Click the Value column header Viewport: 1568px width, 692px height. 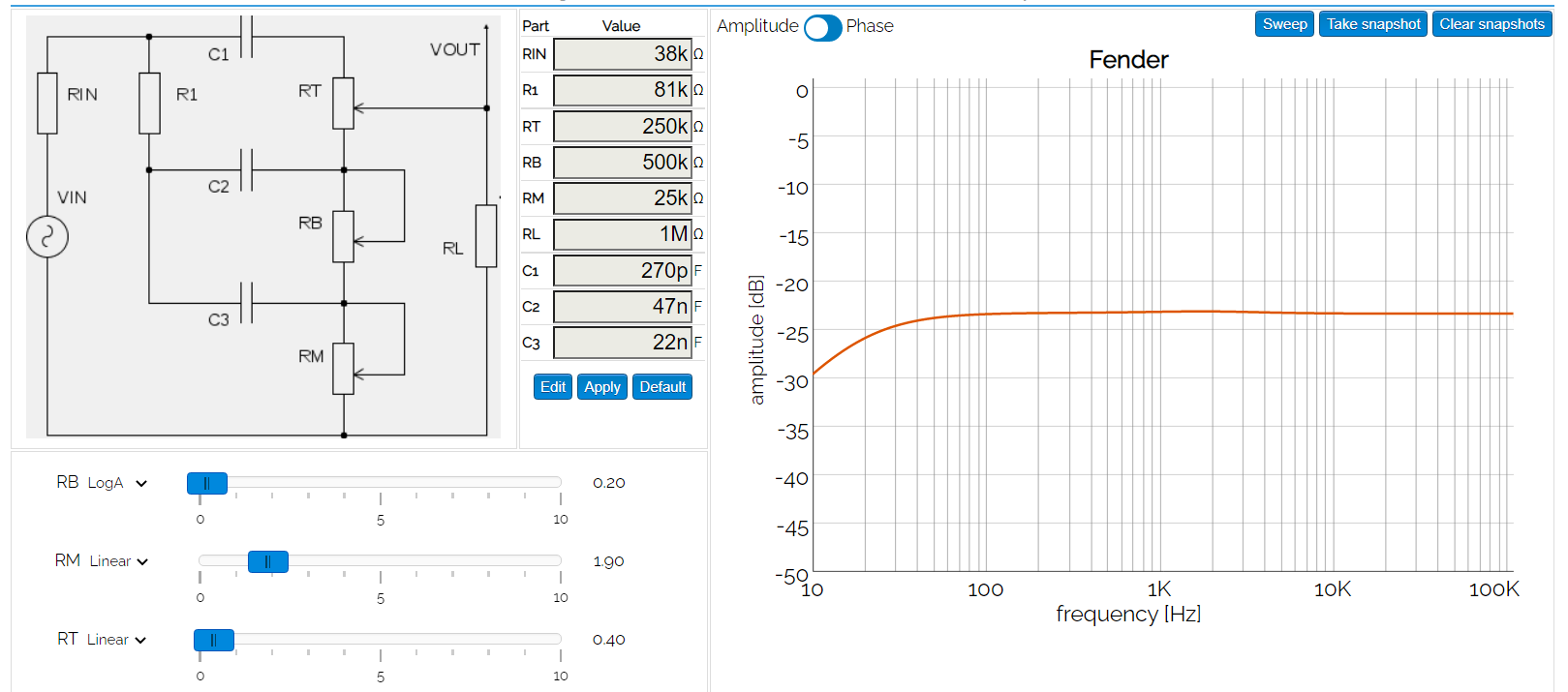coord(621,26)
